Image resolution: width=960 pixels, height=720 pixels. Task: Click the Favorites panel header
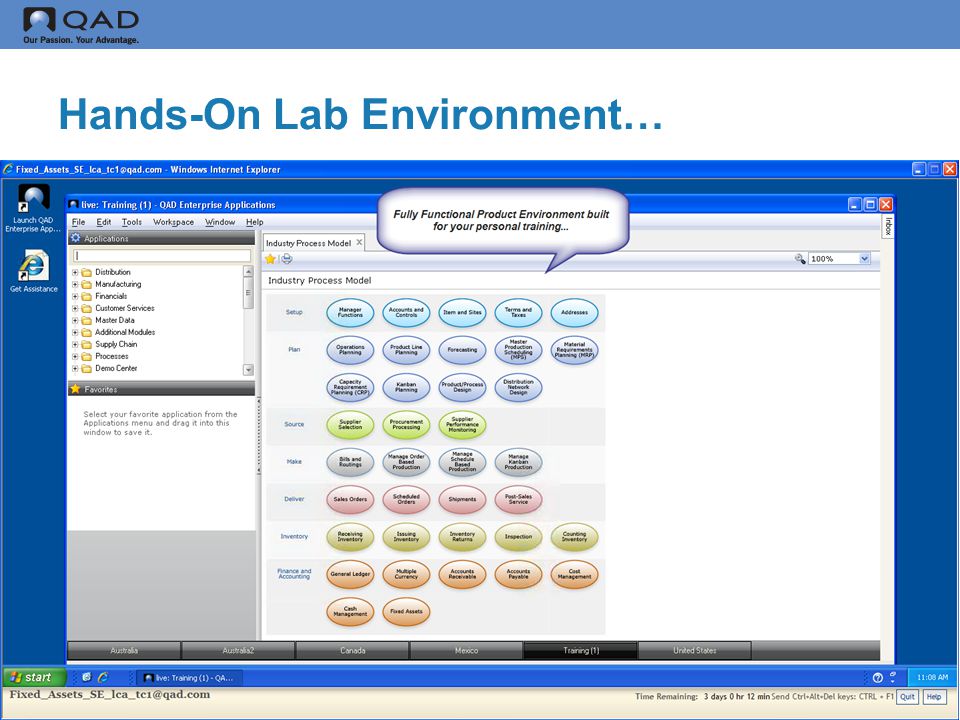[161, 389]
